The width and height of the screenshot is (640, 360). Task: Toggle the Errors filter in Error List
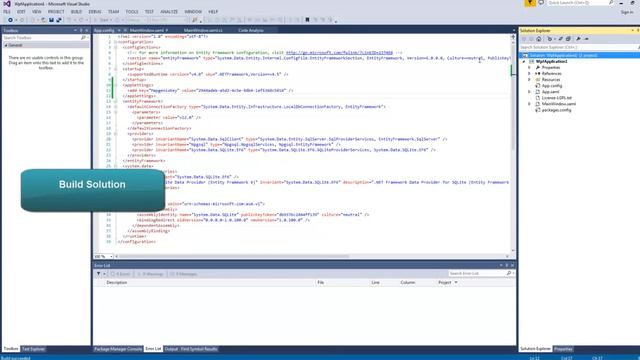pyautogui.click(x=120, y=274)
